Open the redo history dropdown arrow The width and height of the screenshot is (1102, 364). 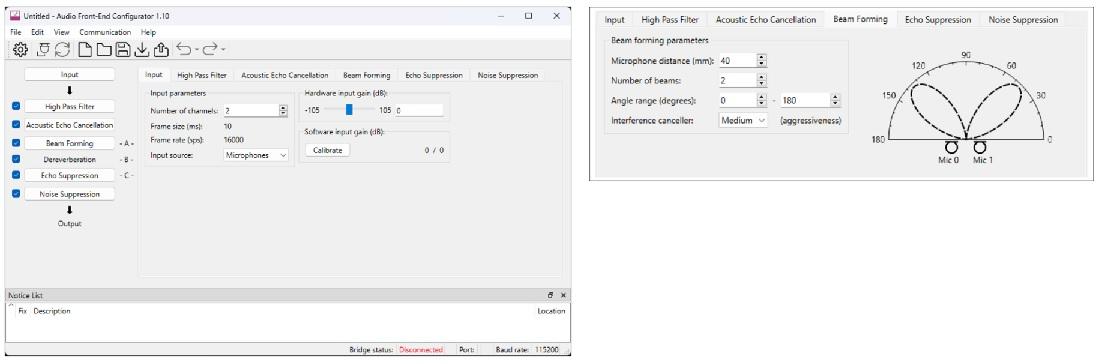pos(223,50)
